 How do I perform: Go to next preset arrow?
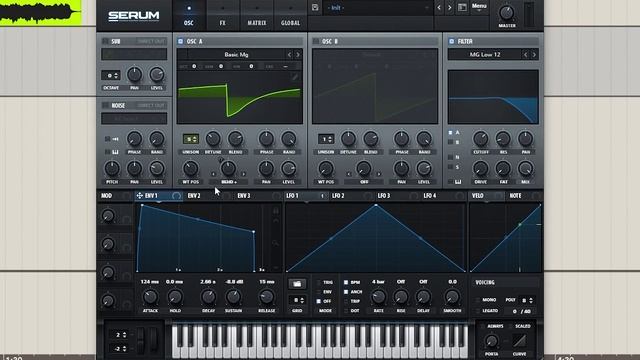coord(450,8)
